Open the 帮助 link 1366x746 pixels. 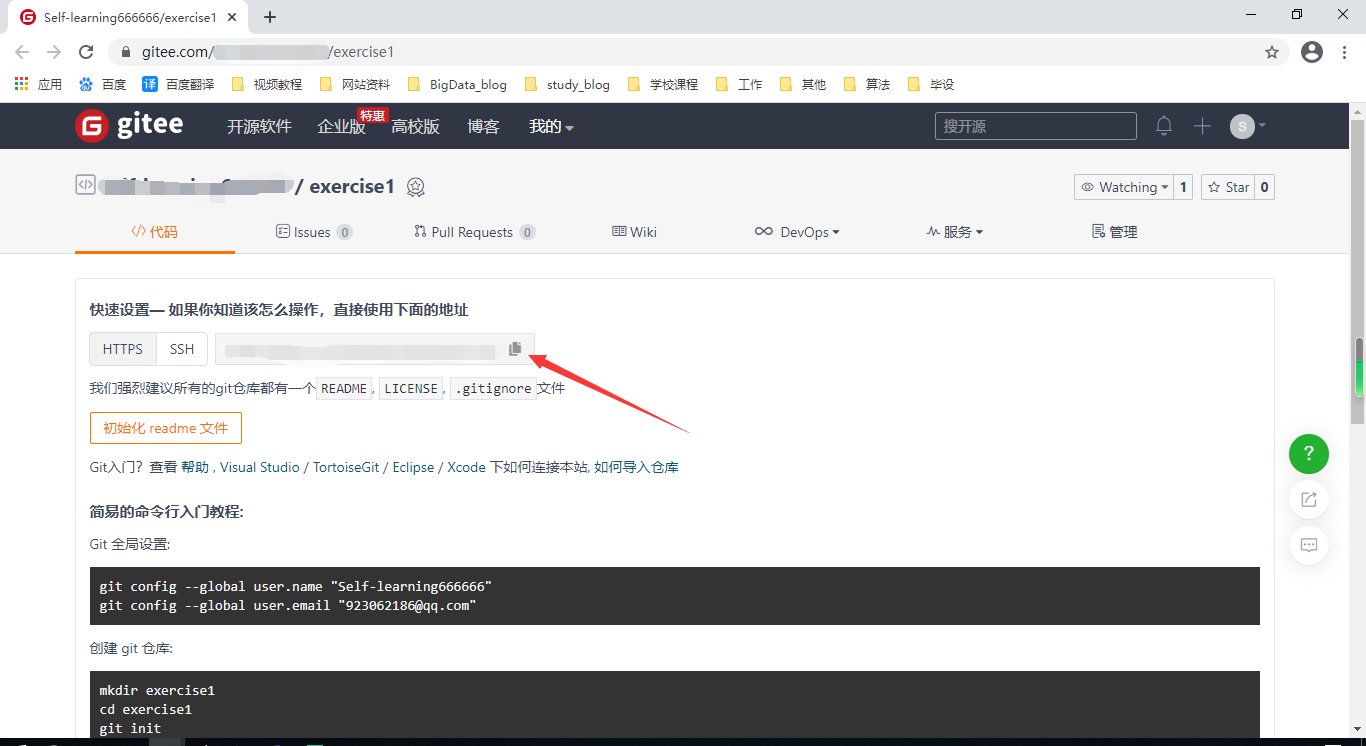pyautogui.click(x=195, y=467)
